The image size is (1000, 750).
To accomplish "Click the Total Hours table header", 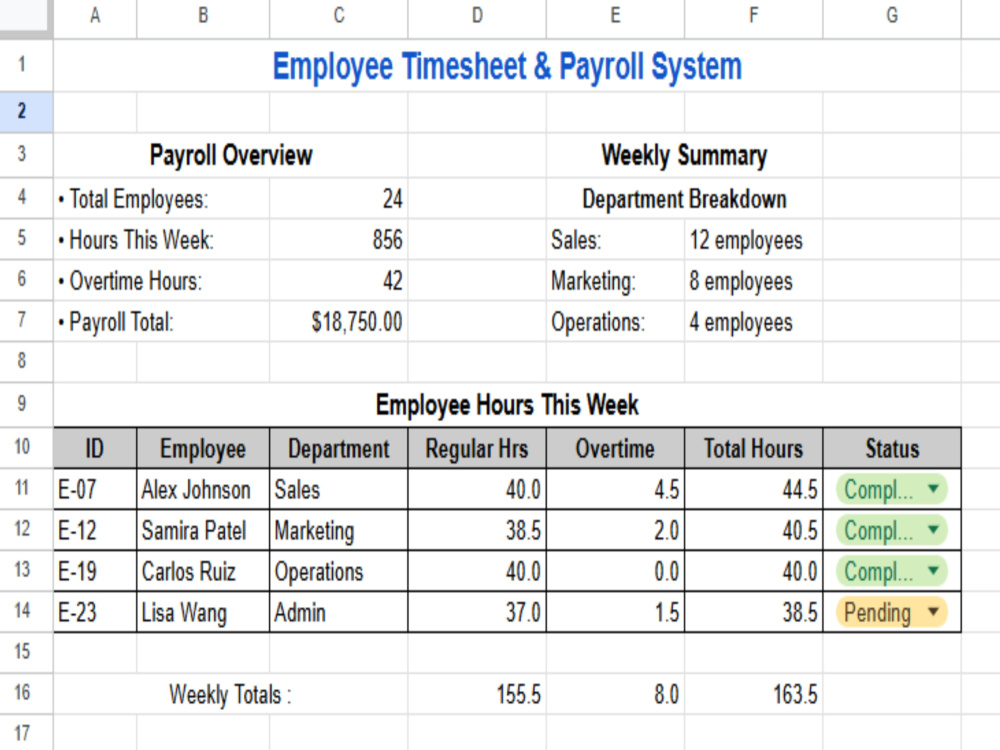I will pyautogui.click(x=754, y=448).
